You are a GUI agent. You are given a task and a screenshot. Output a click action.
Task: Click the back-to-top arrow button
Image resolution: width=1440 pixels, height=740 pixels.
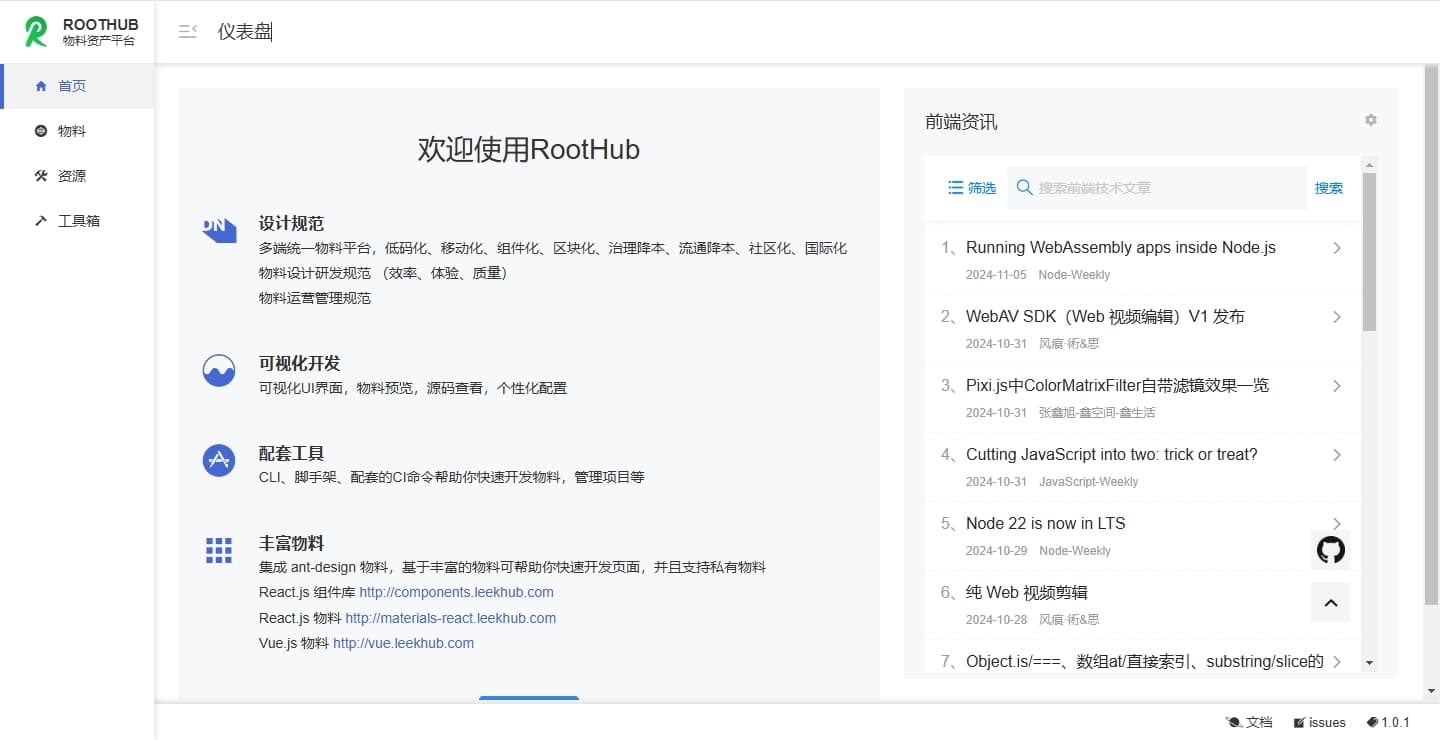click(1331, 602)
